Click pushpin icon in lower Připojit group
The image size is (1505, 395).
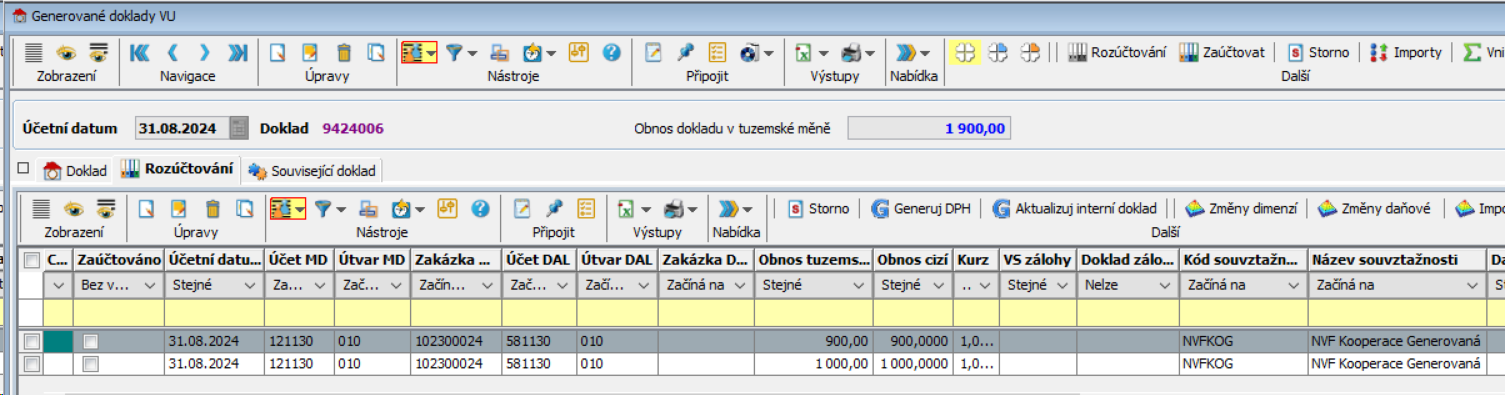pyautogui.click(x=554, y=208)
